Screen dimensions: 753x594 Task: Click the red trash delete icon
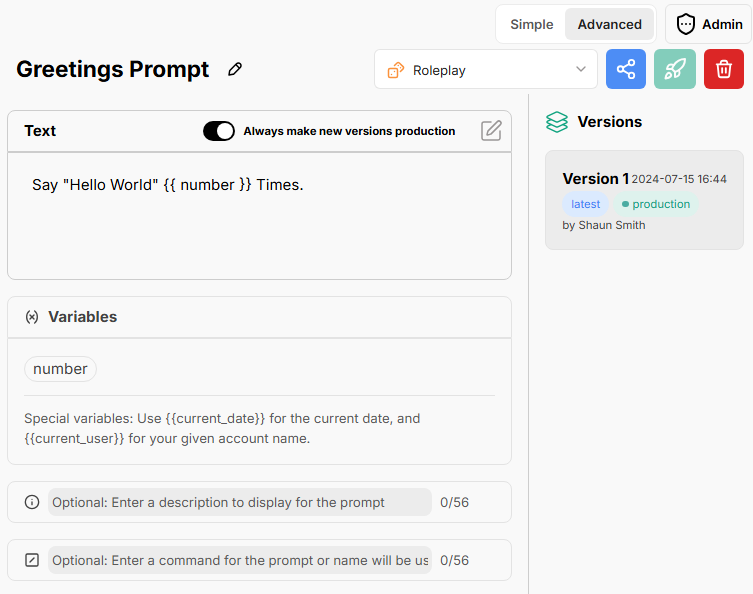[724, 69]
